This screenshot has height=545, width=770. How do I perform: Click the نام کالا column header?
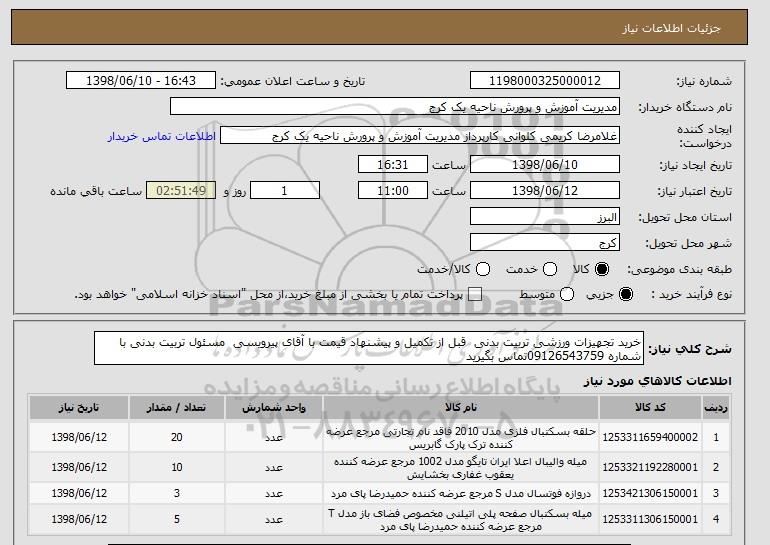[x=461, y=408]
